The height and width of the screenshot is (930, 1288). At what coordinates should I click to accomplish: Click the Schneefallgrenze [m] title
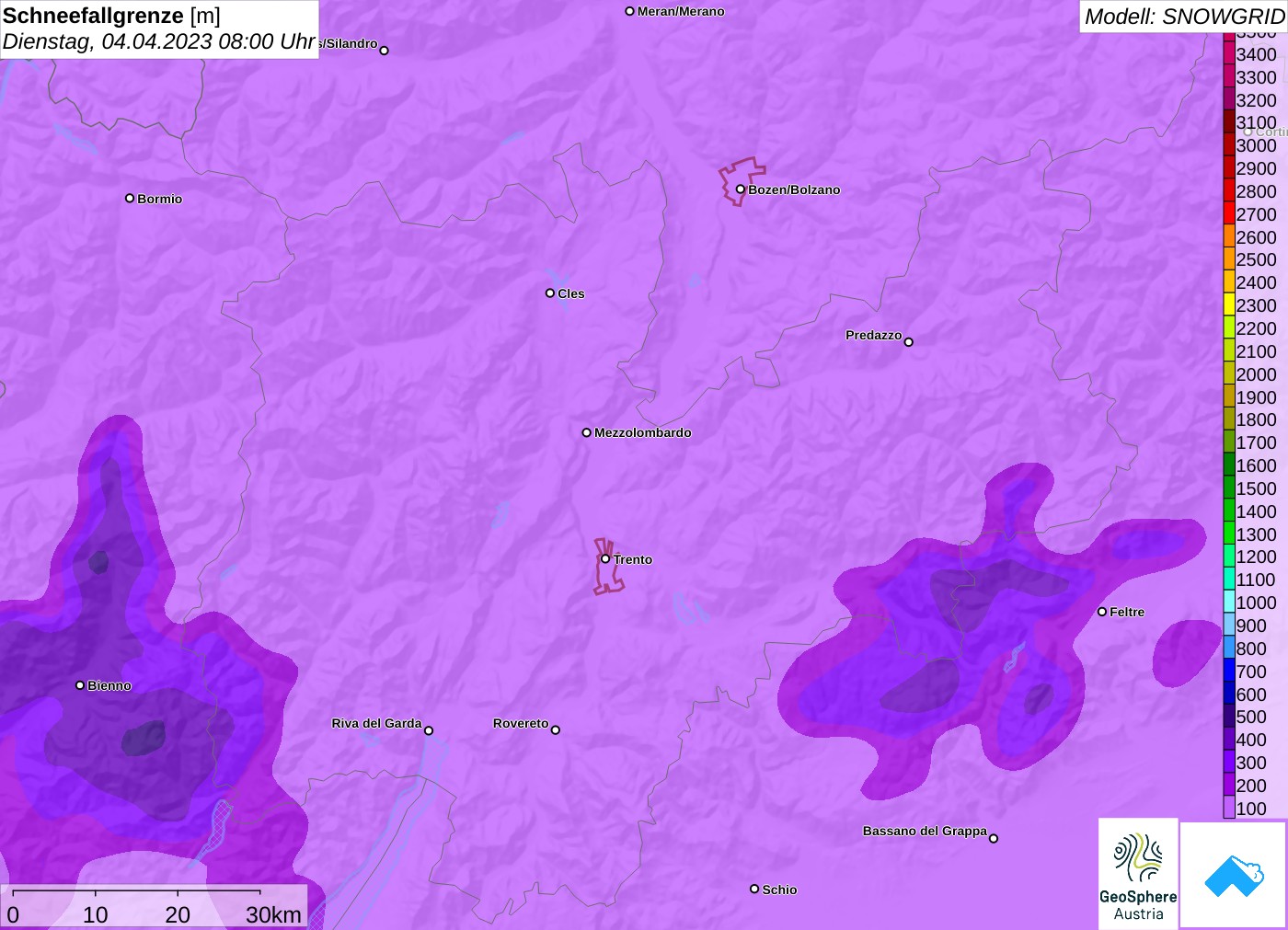(111, 16)
